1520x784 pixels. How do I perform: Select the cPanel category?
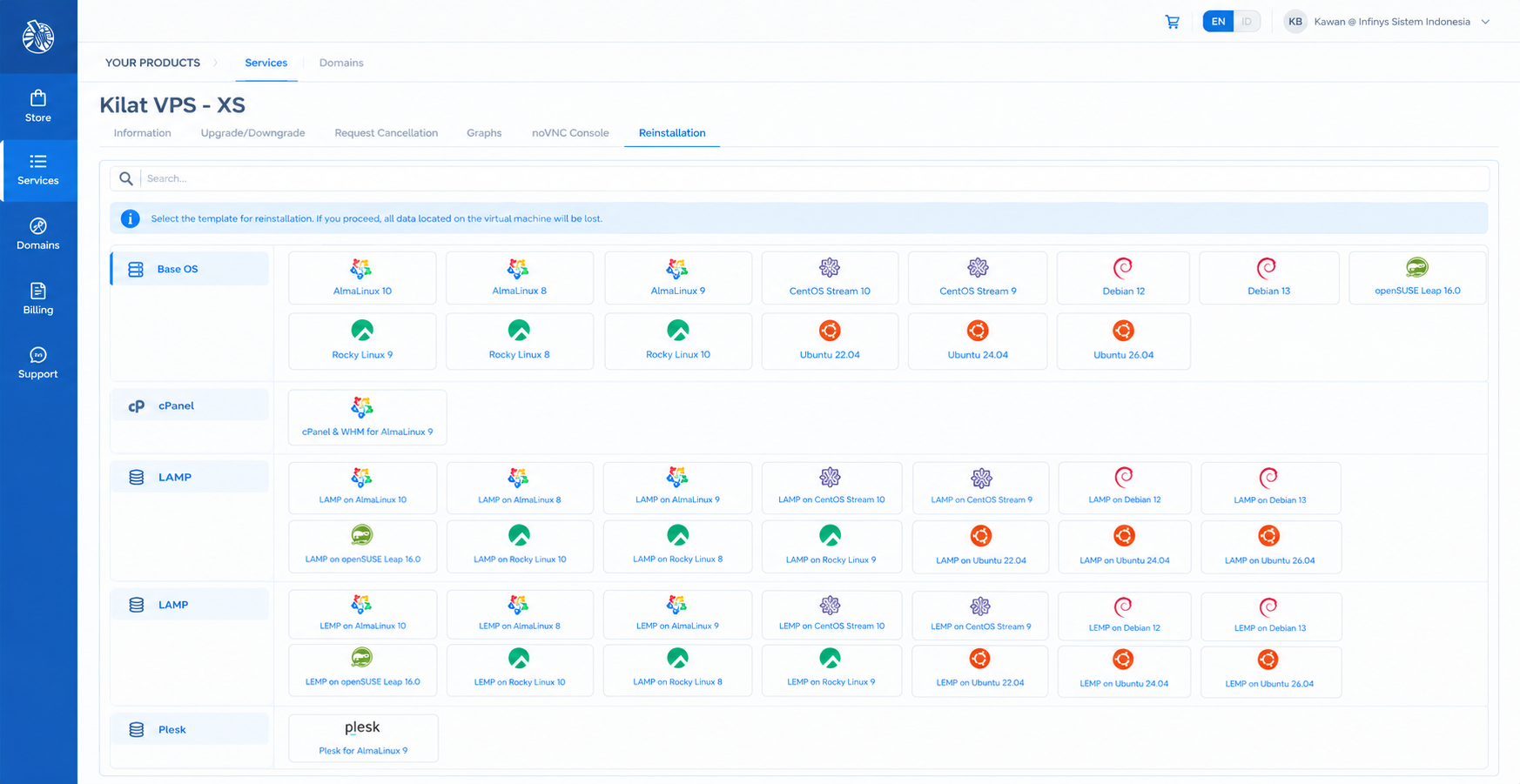(x=190, y=405)
